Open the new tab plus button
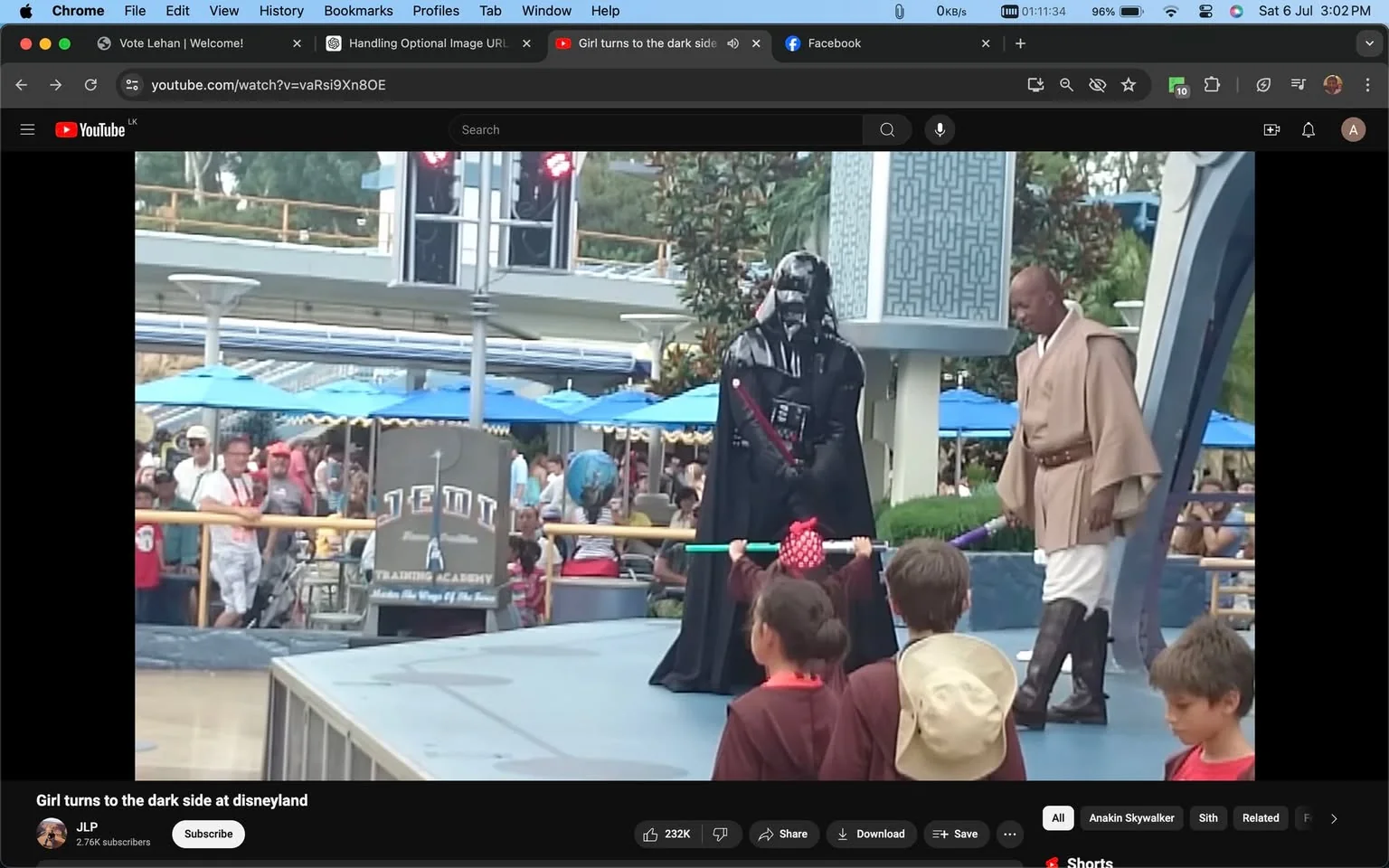This screenshot has width=1389, height=868. [x=1020, y=43]
